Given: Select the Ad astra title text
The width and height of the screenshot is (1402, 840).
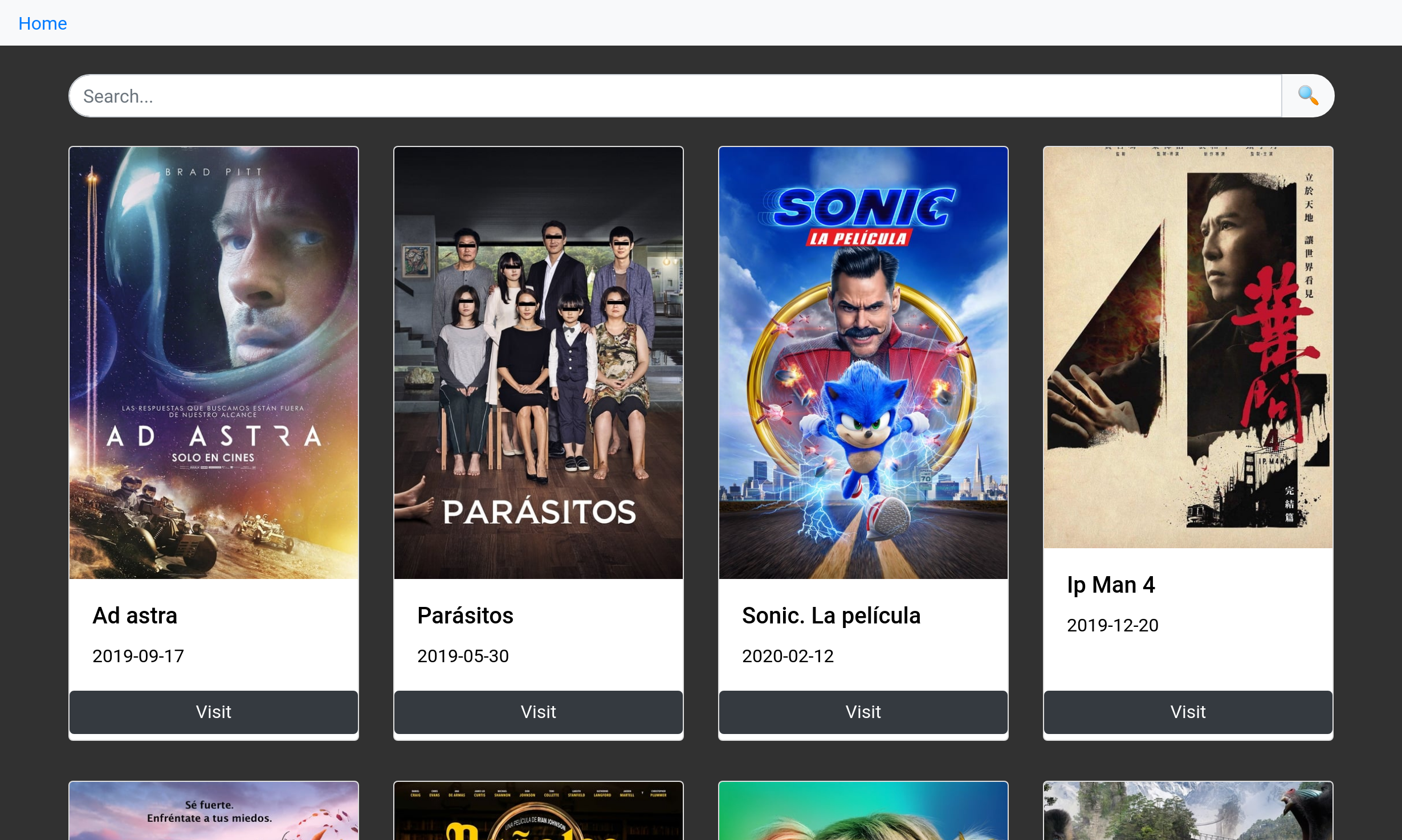Looking at the screenshot, I should click(135, 615).
